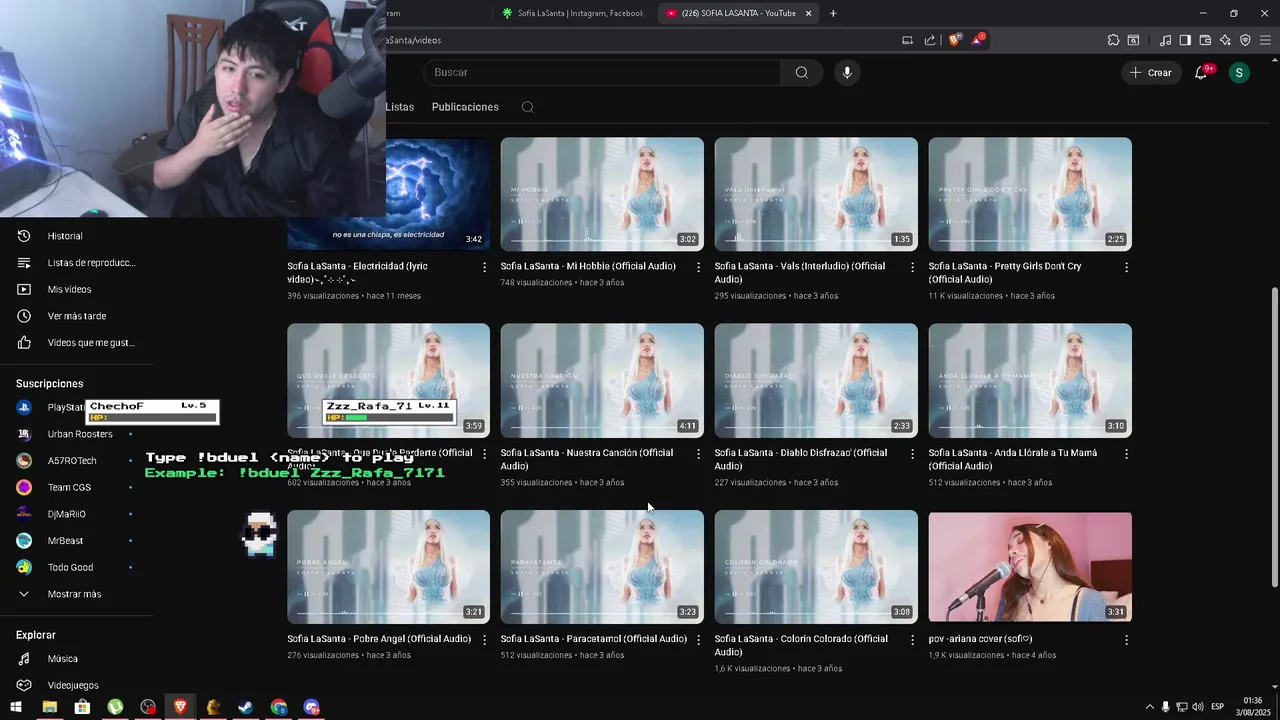The width and height of the screenshot is (1280, 720).
Task: Open uTorrent from the taskbar
Action: click(115, 707)
